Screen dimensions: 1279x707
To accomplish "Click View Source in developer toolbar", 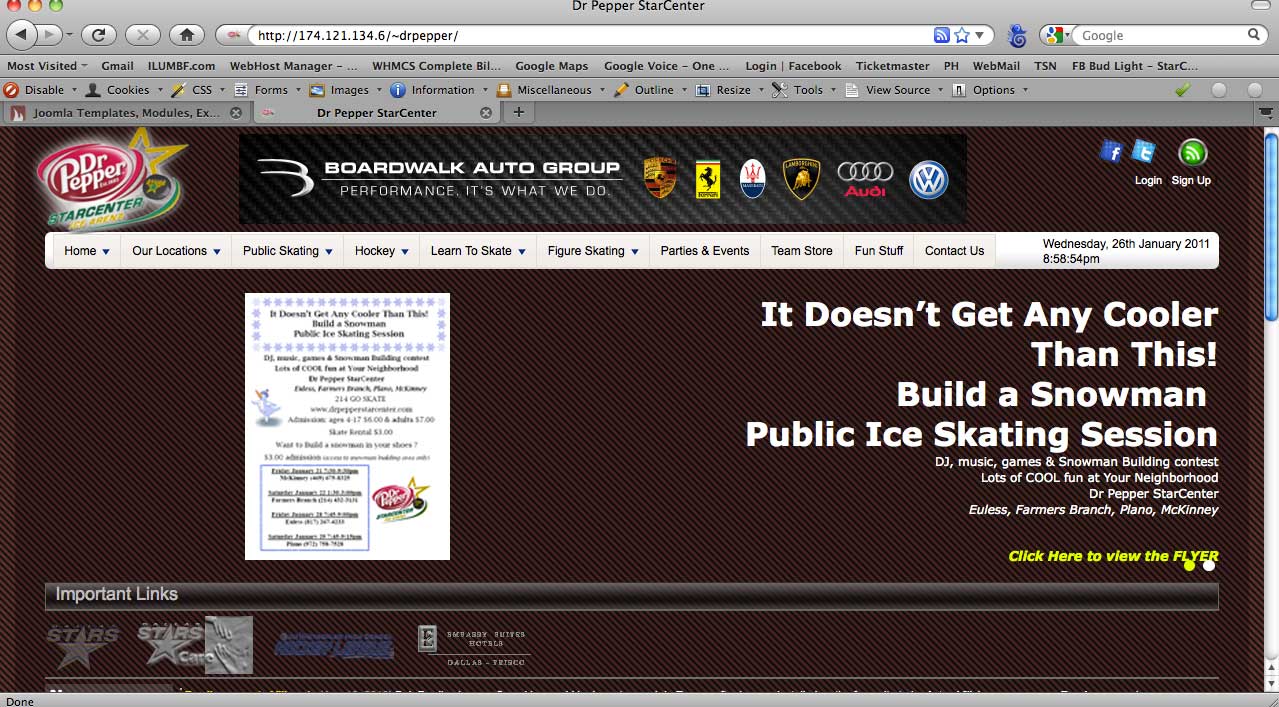I will [893, 90].
